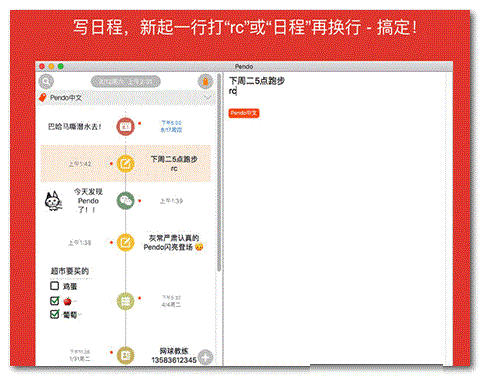The image size is (481, 377).
Task: Open the red calendar icon for 巴哈马嘴潜水去
Action: point(125,126)
